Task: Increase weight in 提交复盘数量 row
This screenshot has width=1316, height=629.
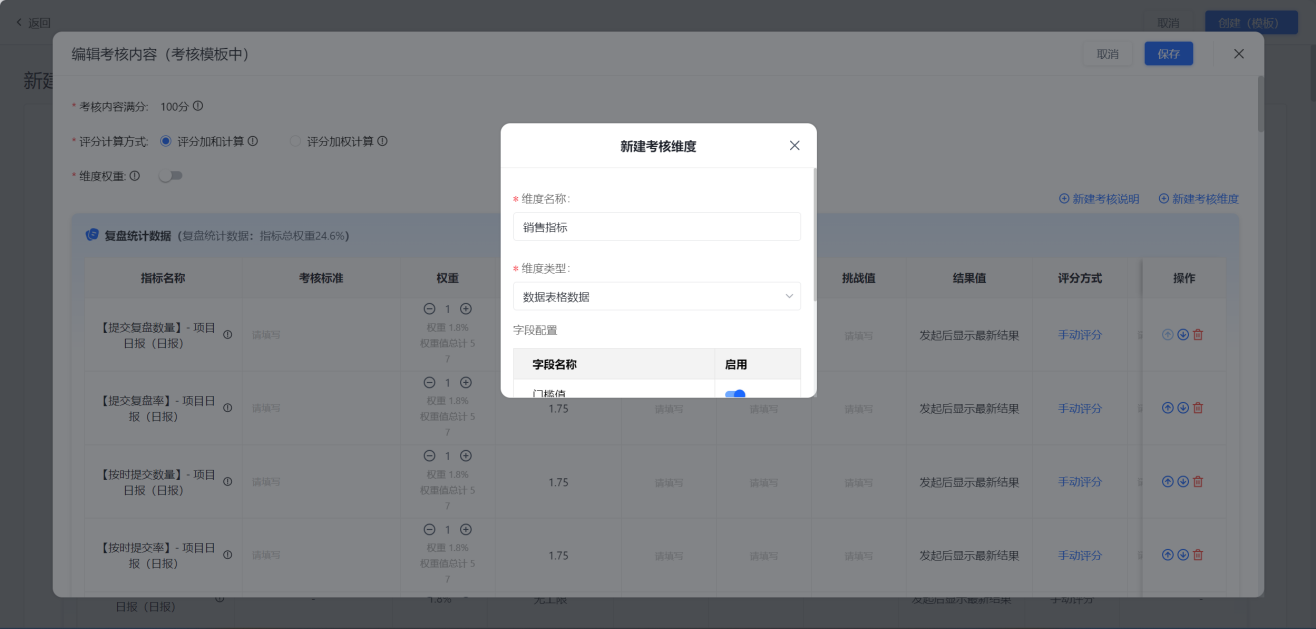Action: (466, 309)
